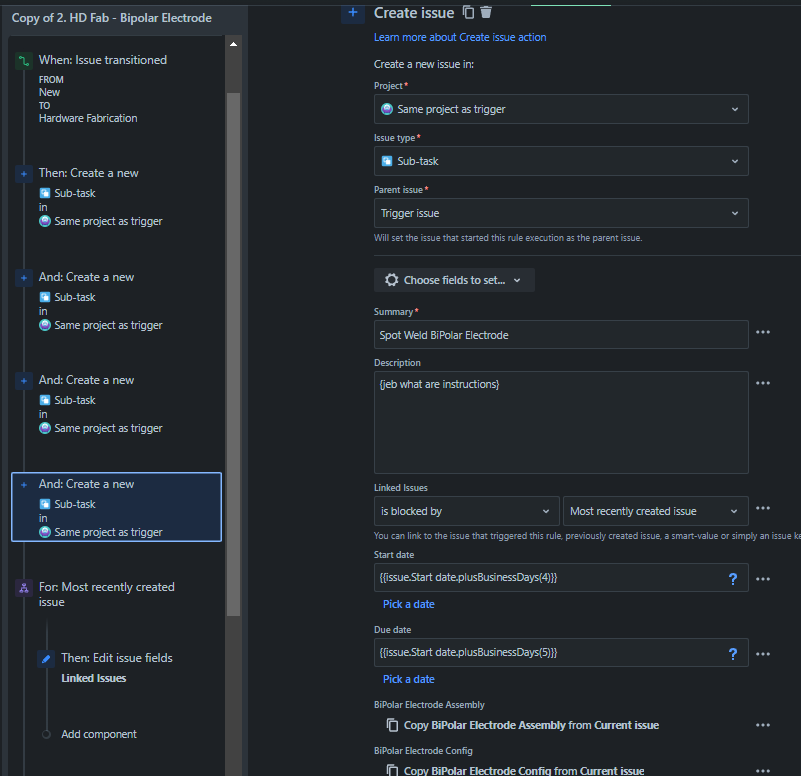Open ellipsis for BiPolar Electrode Assembly field

pos(763,725)
